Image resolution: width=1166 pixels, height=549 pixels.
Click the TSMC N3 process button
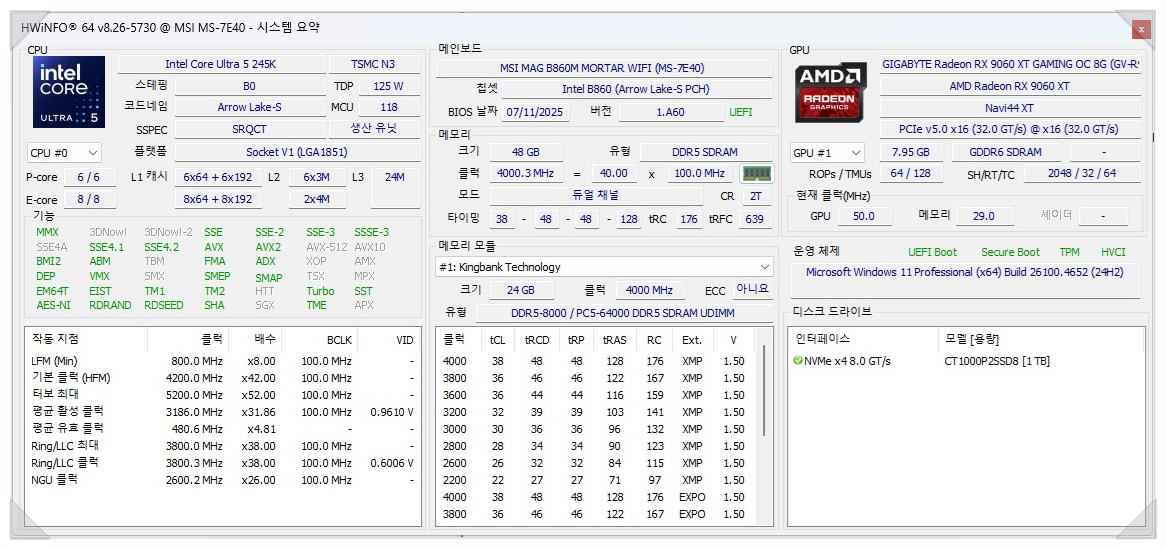(372, 64)
